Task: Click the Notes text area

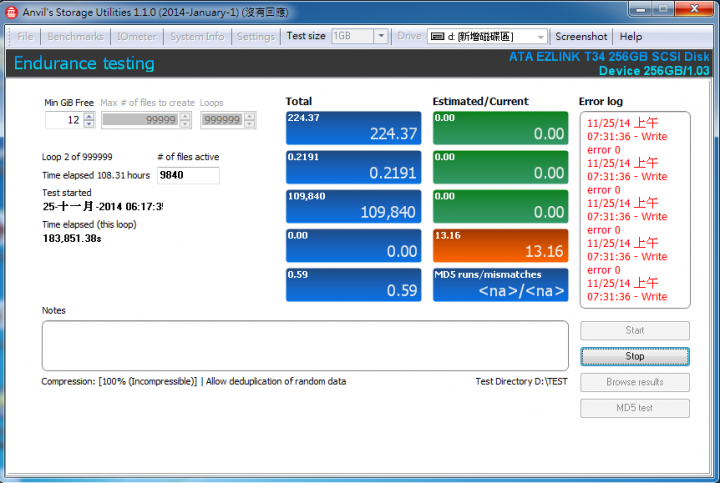Action: click(x=305, y=345)
